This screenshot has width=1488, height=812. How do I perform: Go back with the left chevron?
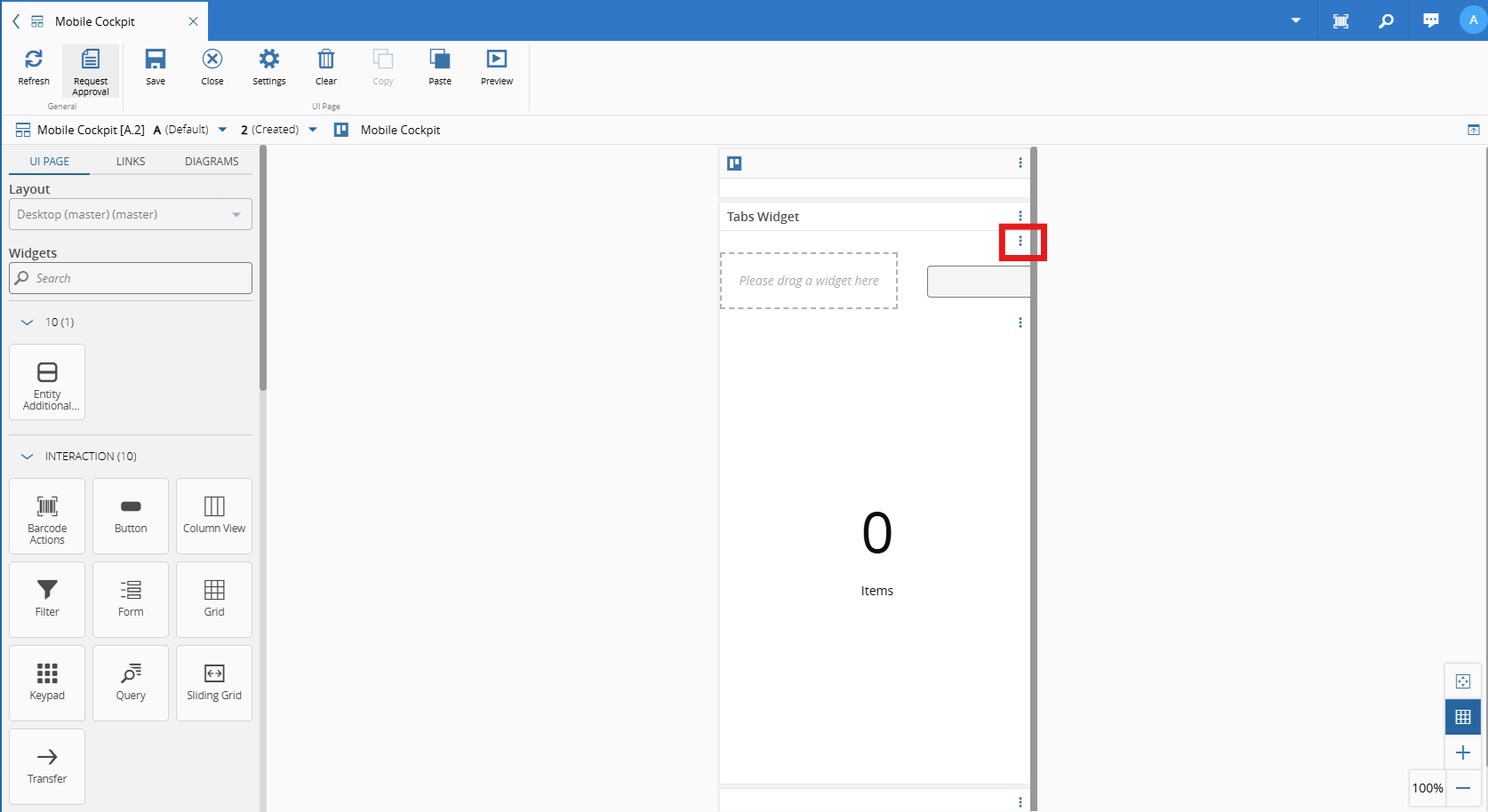[x=16, y=21]
